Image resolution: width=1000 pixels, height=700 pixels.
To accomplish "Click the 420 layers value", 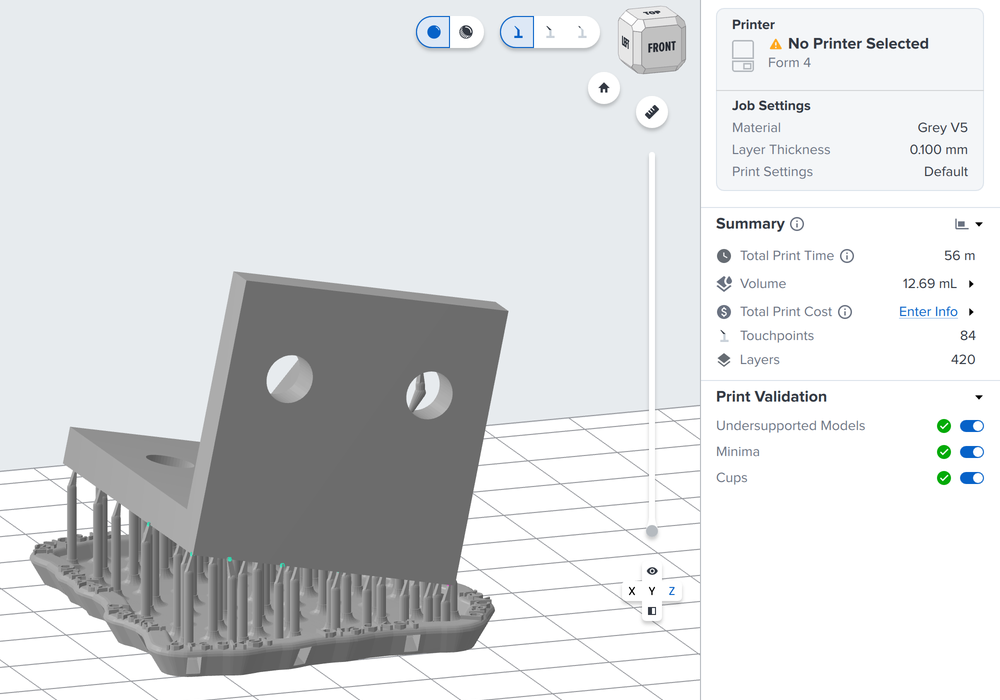I will (x=963, y=360).
